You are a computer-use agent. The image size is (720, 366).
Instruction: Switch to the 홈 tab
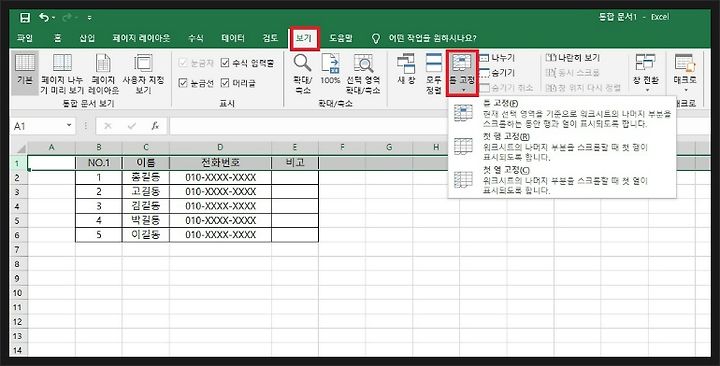(x=57, y=38)
